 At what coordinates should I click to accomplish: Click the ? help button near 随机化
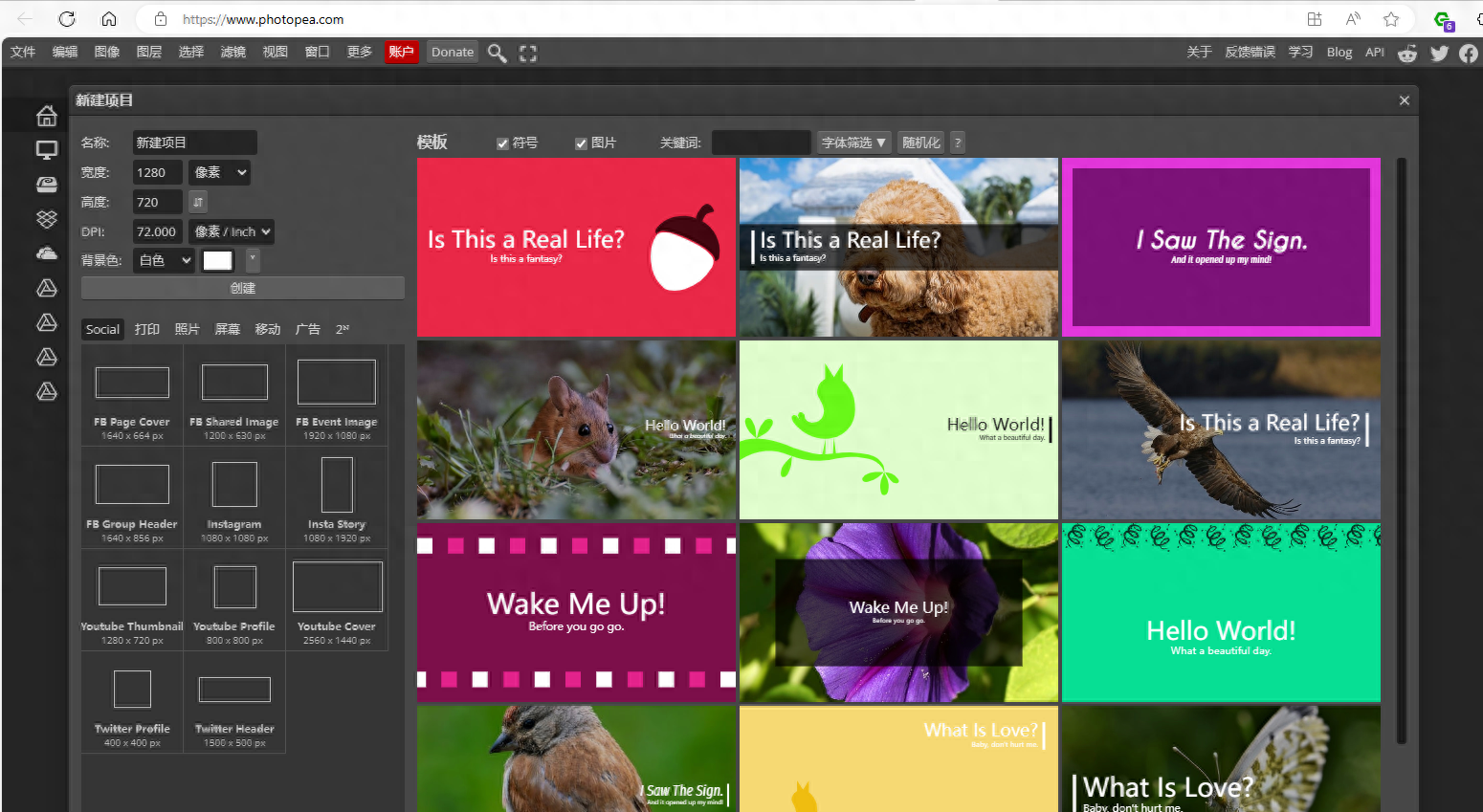(x=958, y=143)
